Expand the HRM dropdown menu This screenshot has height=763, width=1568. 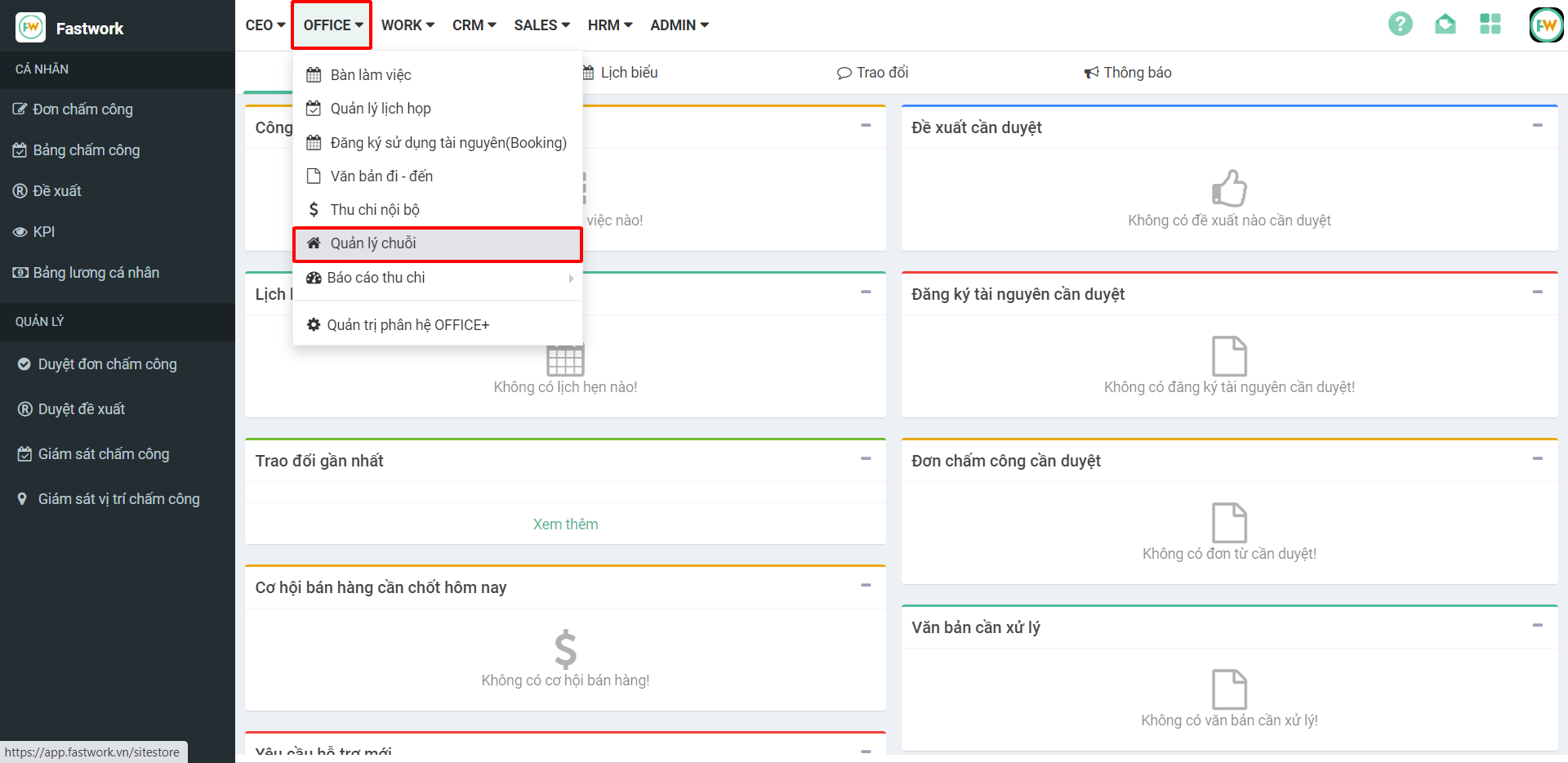pyautogui.click(x=609, y=25)
